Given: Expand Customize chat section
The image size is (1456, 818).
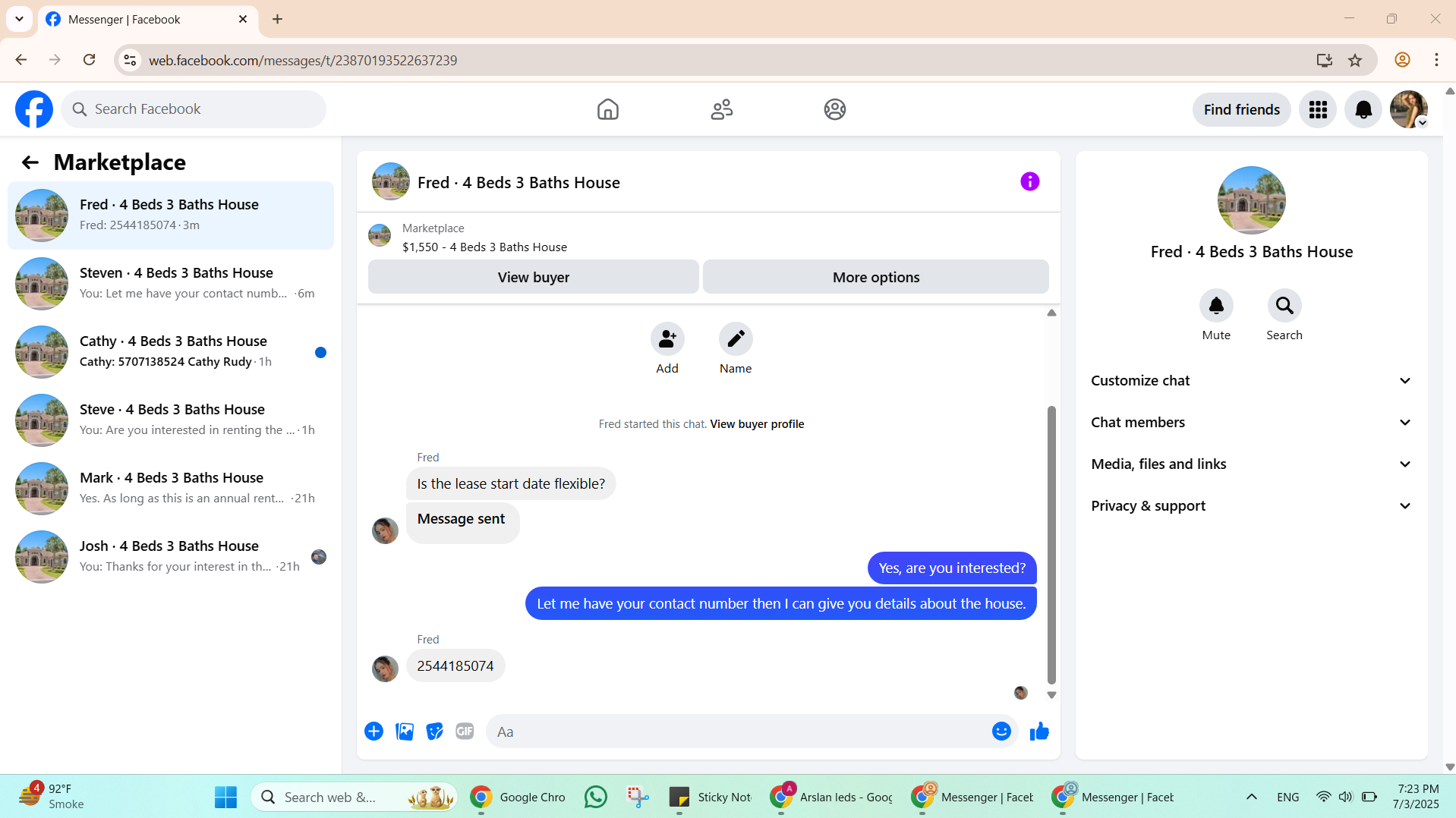Looking at the screenshot, I should 1252,381.
